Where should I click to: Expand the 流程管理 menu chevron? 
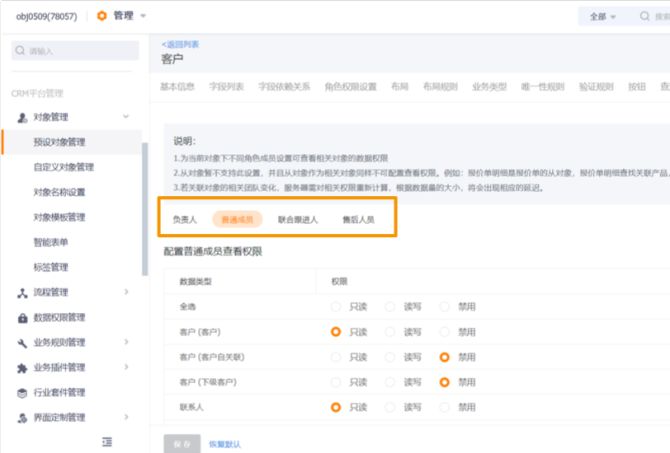[x=126, y=292]
